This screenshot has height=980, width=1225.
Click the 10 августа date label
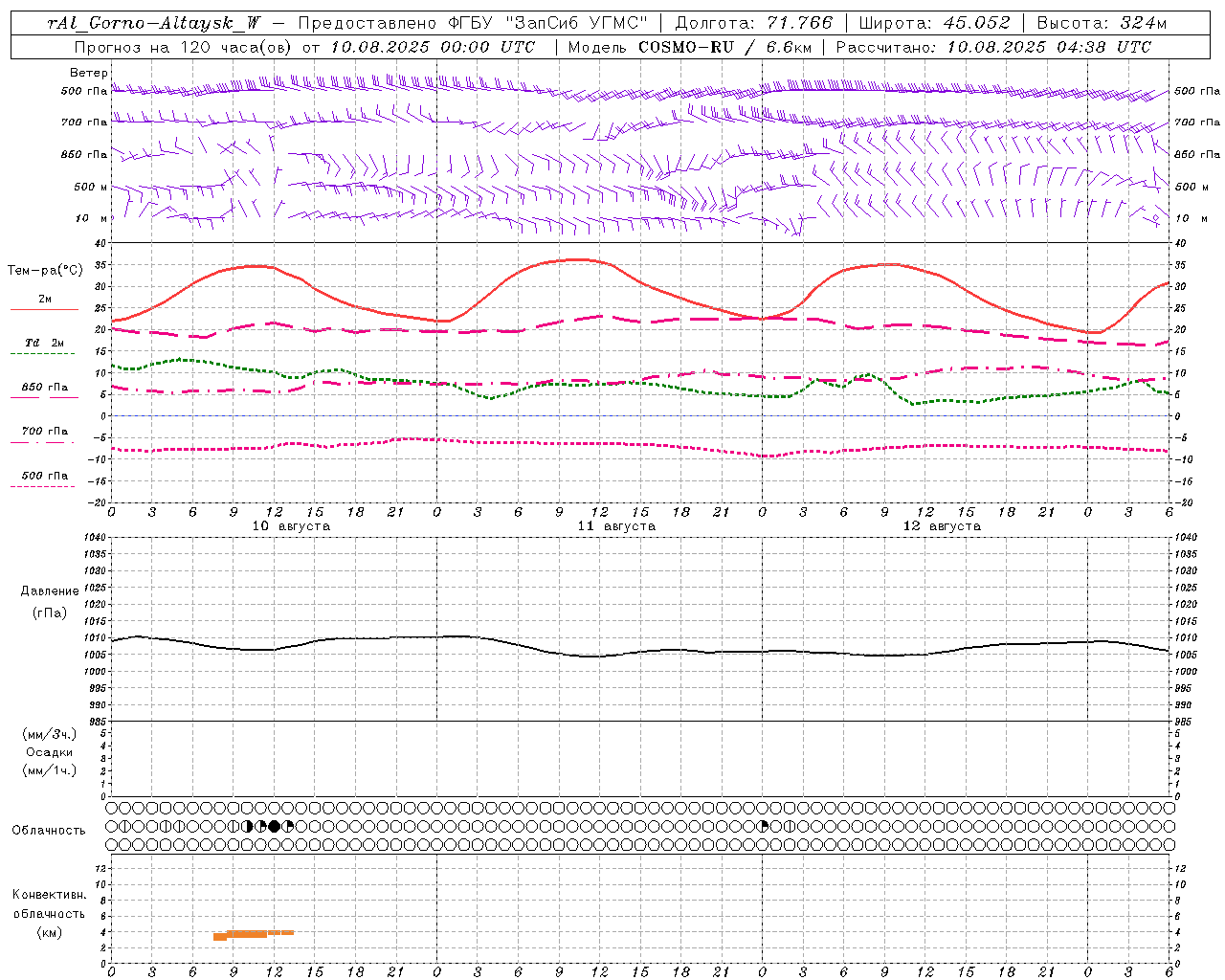click(x=291, y=526)
